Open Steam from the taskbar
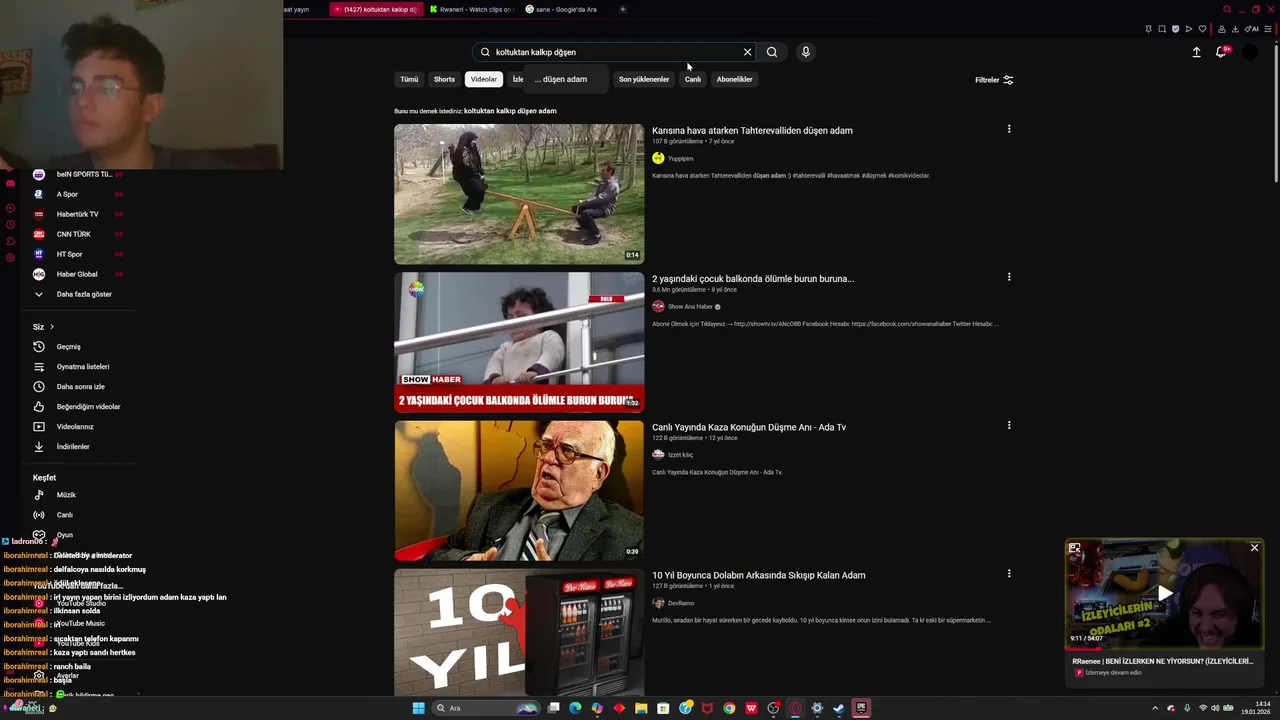 [839, 708]
